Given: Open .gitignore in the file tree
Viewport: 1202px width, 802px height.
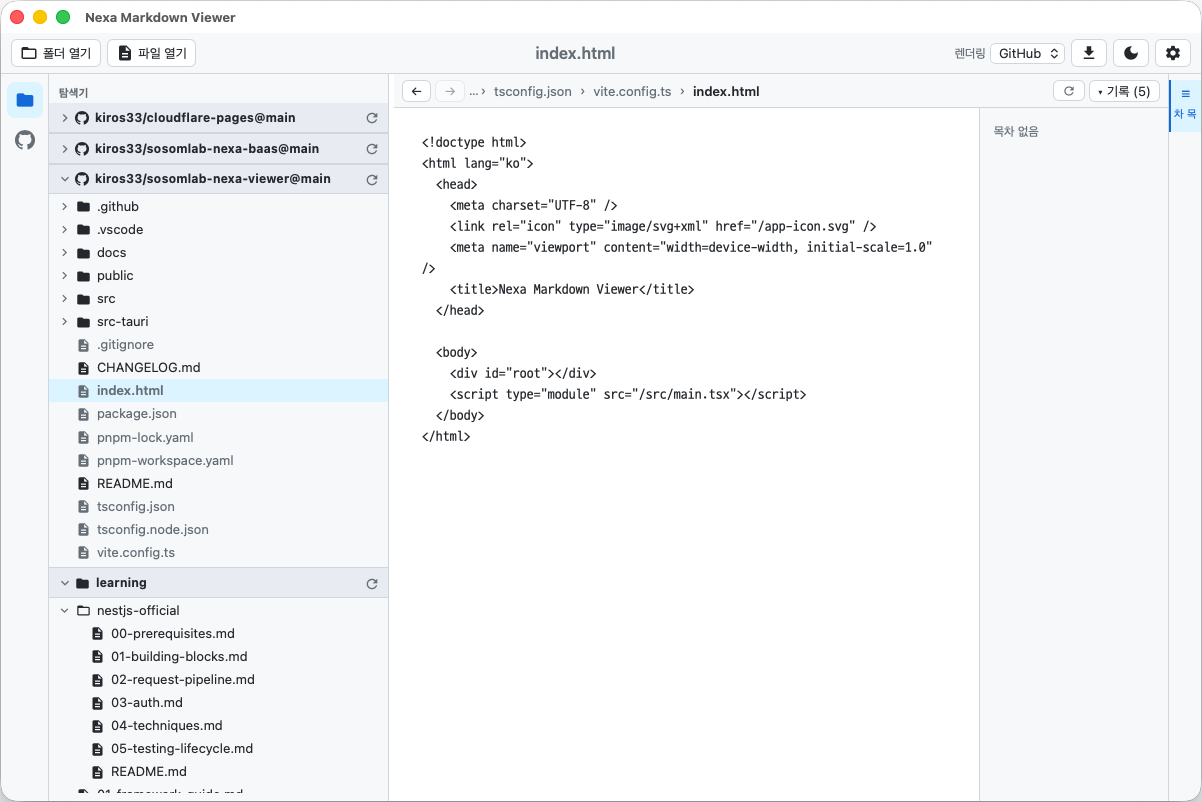Looking at the screenshot, I should [x=218, y=344].
